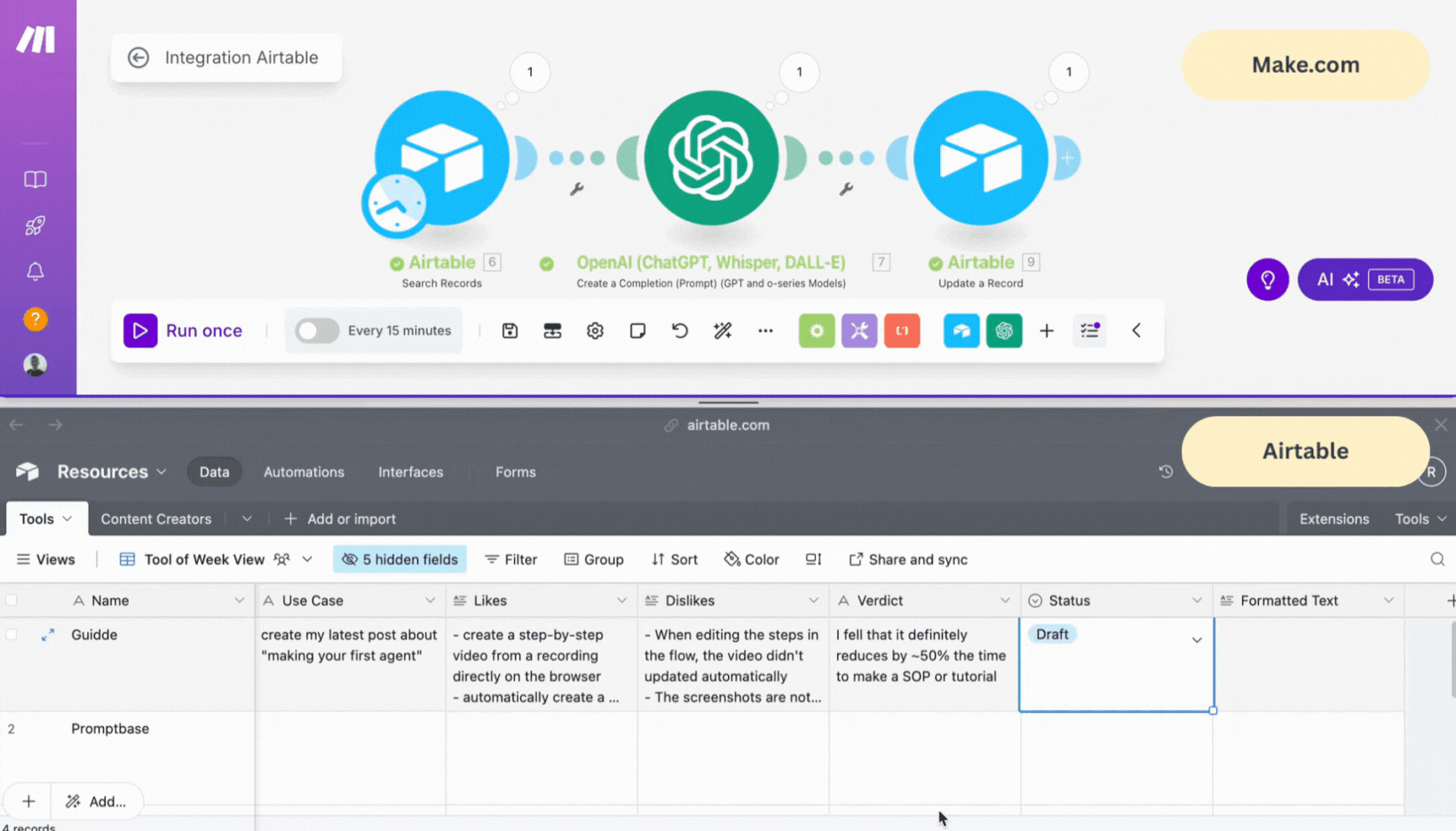This screenshot has height=831, width=1456.
Task: Open Resources base dropdown in Airtable
Action: [x=112, y=472]
